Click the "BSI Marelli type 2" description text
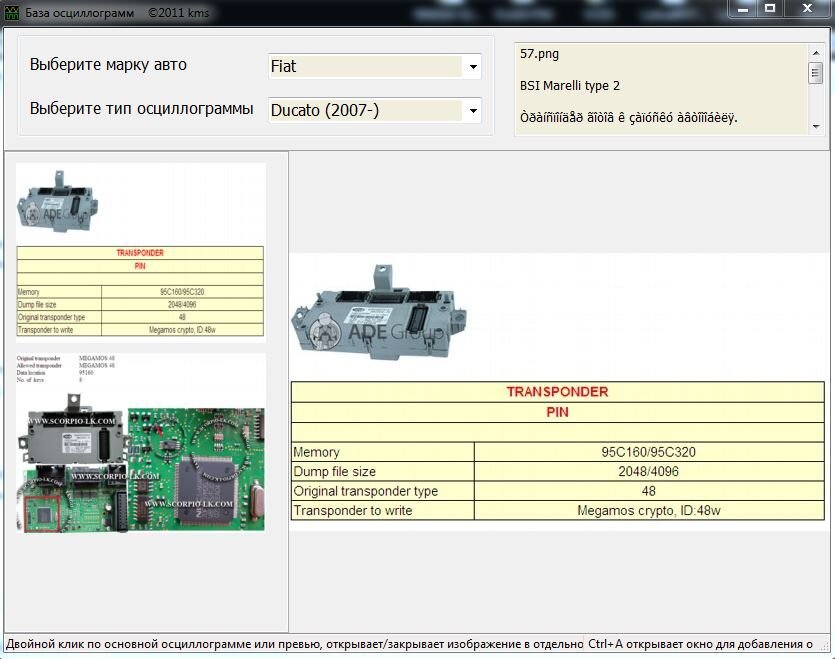 click(570, 86)
